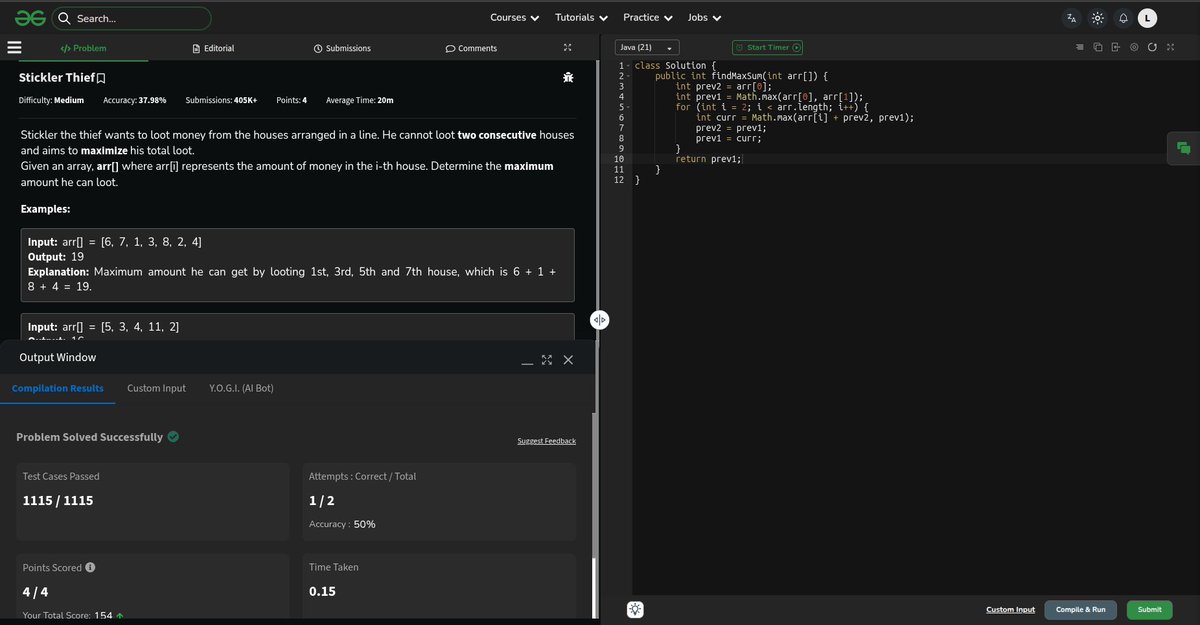Open the hamburger sidebar menu
This screenshot has height=625, width=1200.
point(14,47)
